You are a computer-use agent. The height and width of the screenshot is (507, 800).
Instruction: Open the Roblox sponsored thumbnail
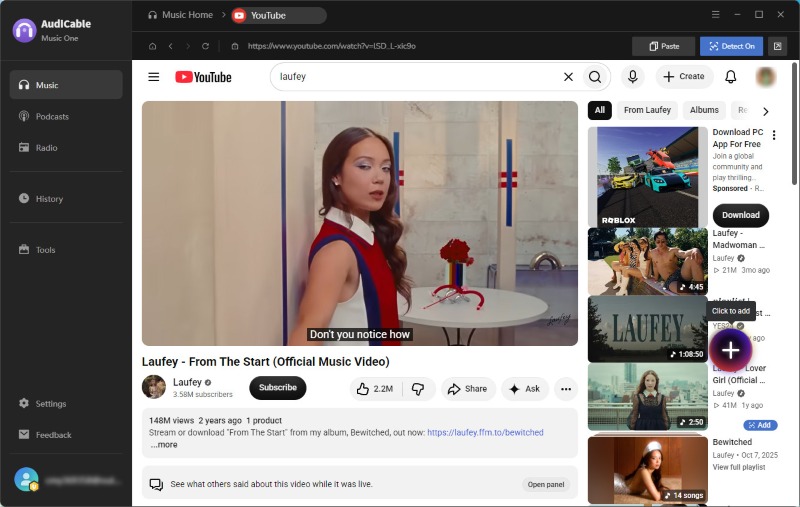[647, 177]
